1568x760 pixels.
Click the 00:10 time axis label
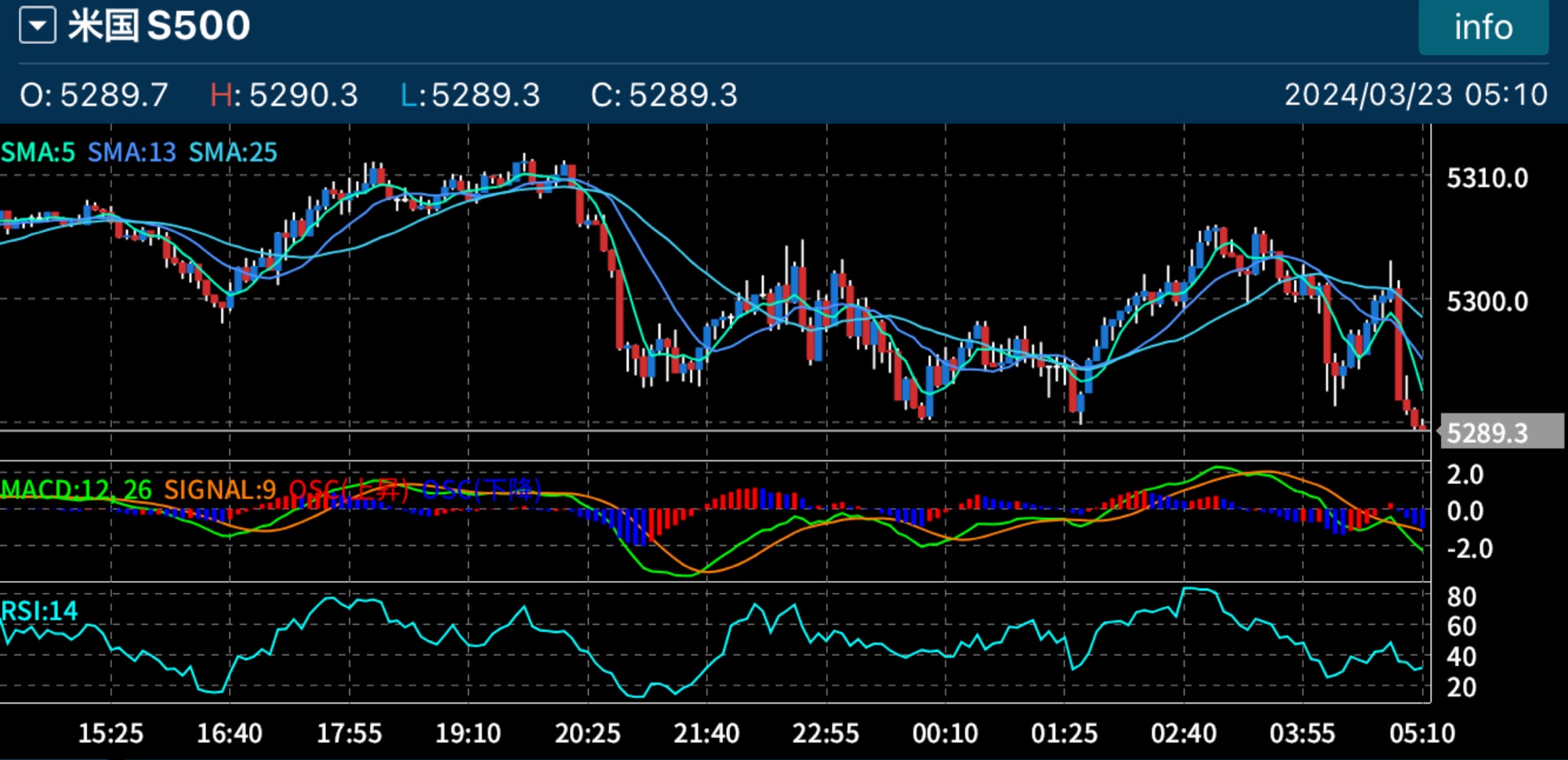tap(945, 733)
